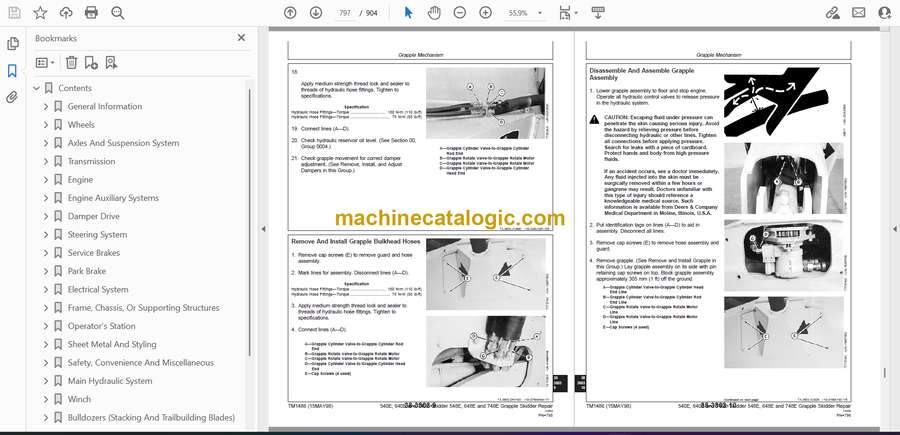Expand the General Information bookmark

[x=46, y=106]
